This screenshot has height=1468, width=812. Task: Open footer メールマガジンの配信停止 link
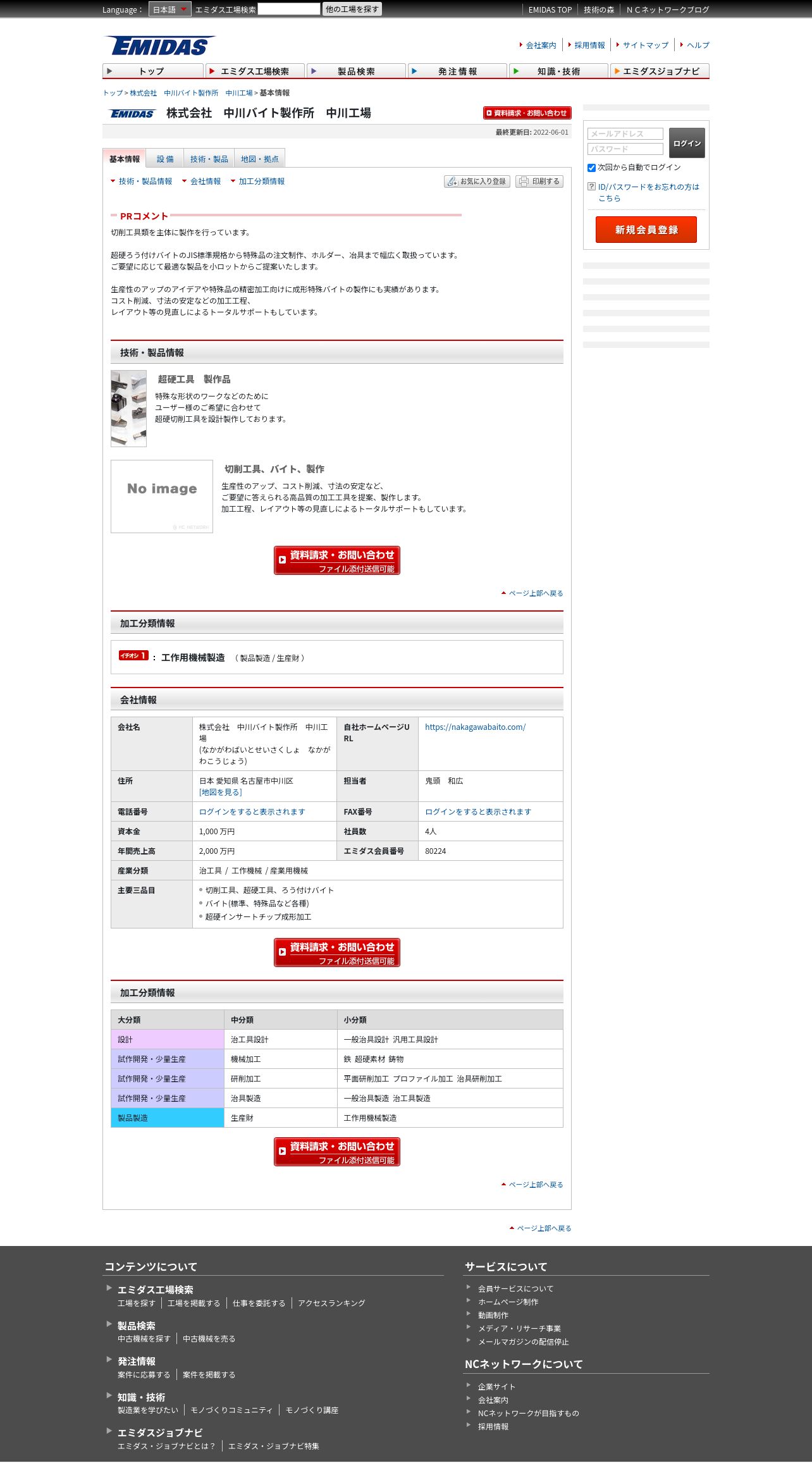pyautogui.click(x=523, y=1342)
